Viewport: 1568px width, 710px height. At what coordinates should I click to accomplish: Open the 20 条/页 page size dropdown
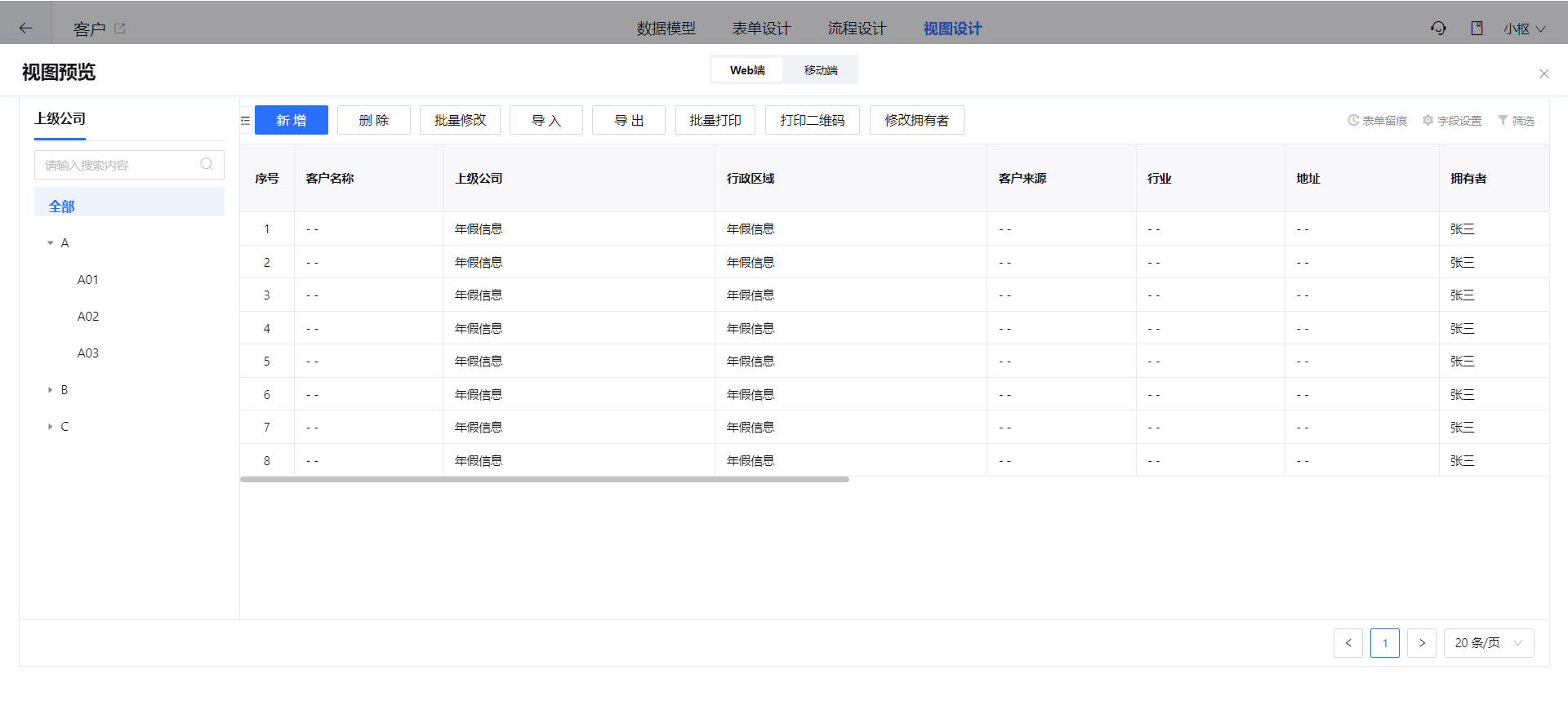pyautogui.click(x=1489, y=643)
